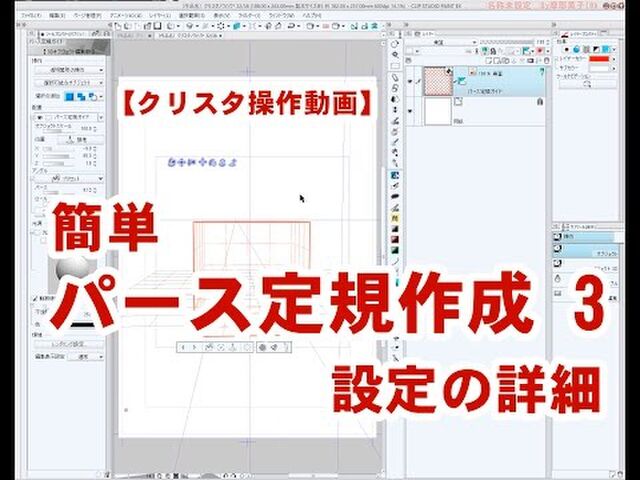Click the camera rotate icon in the blue manipulator row
Screen dimensions: 640x480
pyautogui.click(x=171, y=162)
